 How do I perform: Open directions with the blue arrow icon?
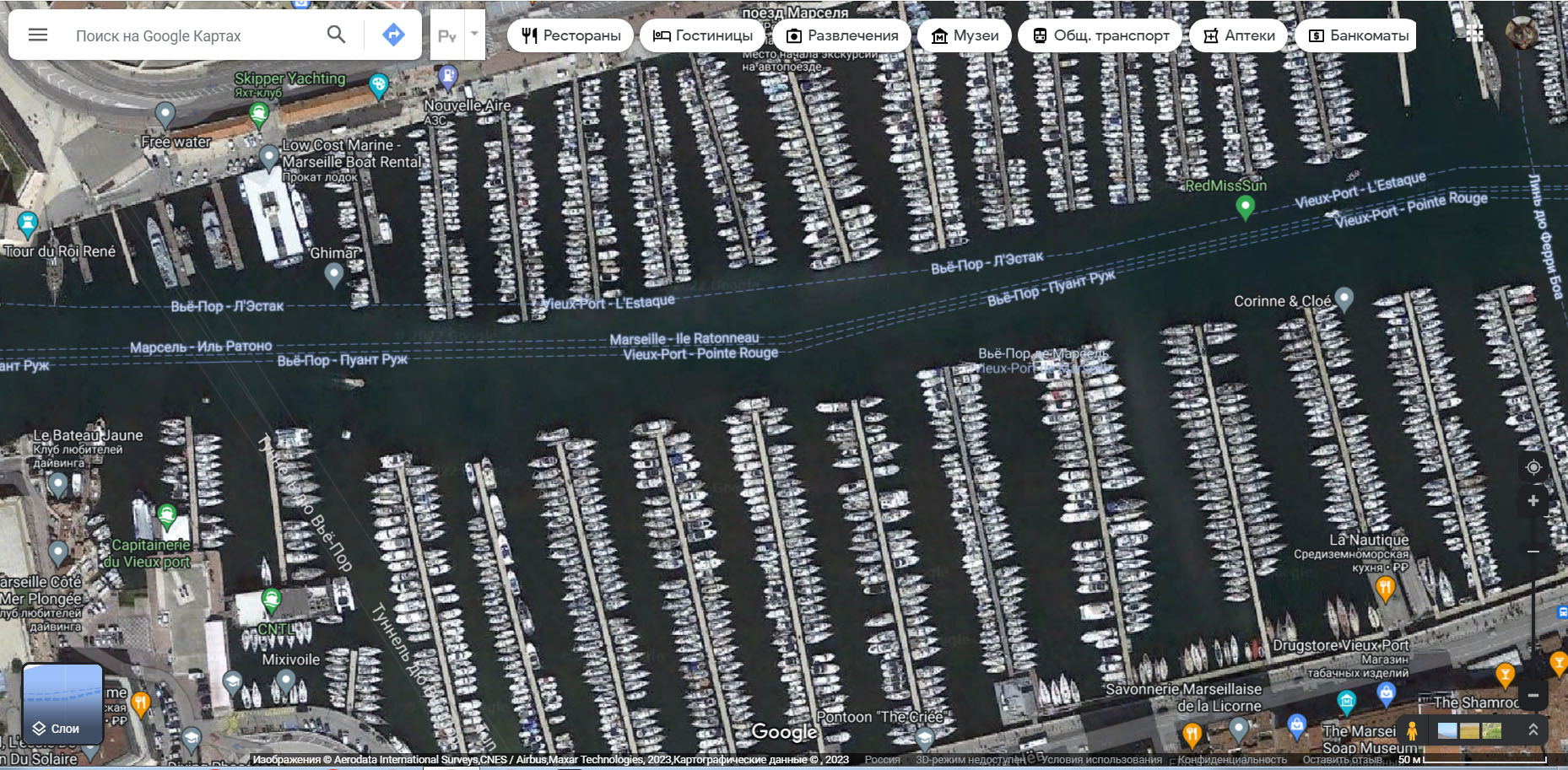[x=393, y=35]
